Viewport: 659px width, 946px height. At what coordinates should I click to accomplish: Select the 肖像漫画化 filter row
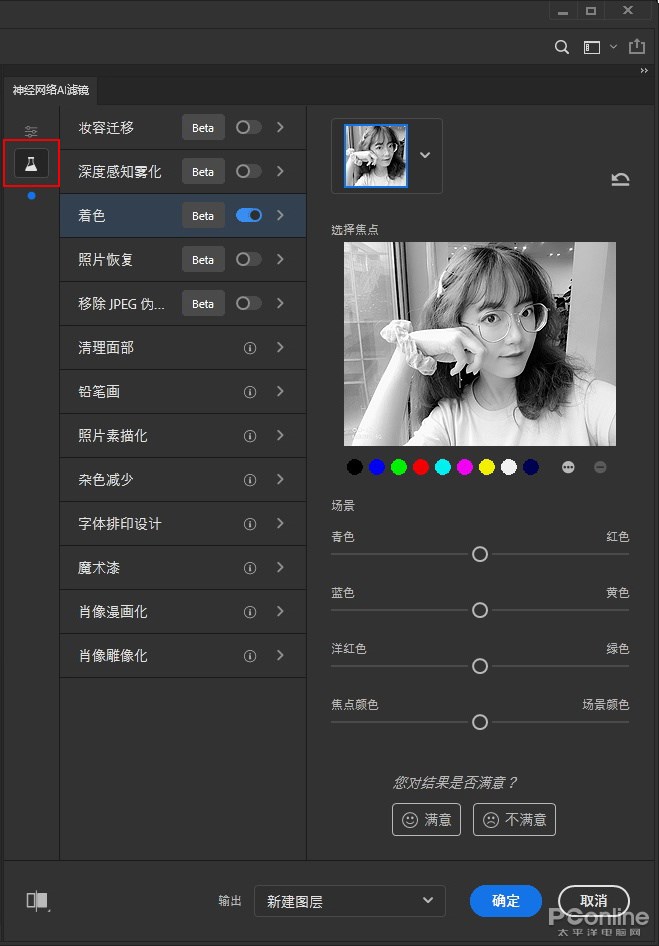(x=183, y=612)
